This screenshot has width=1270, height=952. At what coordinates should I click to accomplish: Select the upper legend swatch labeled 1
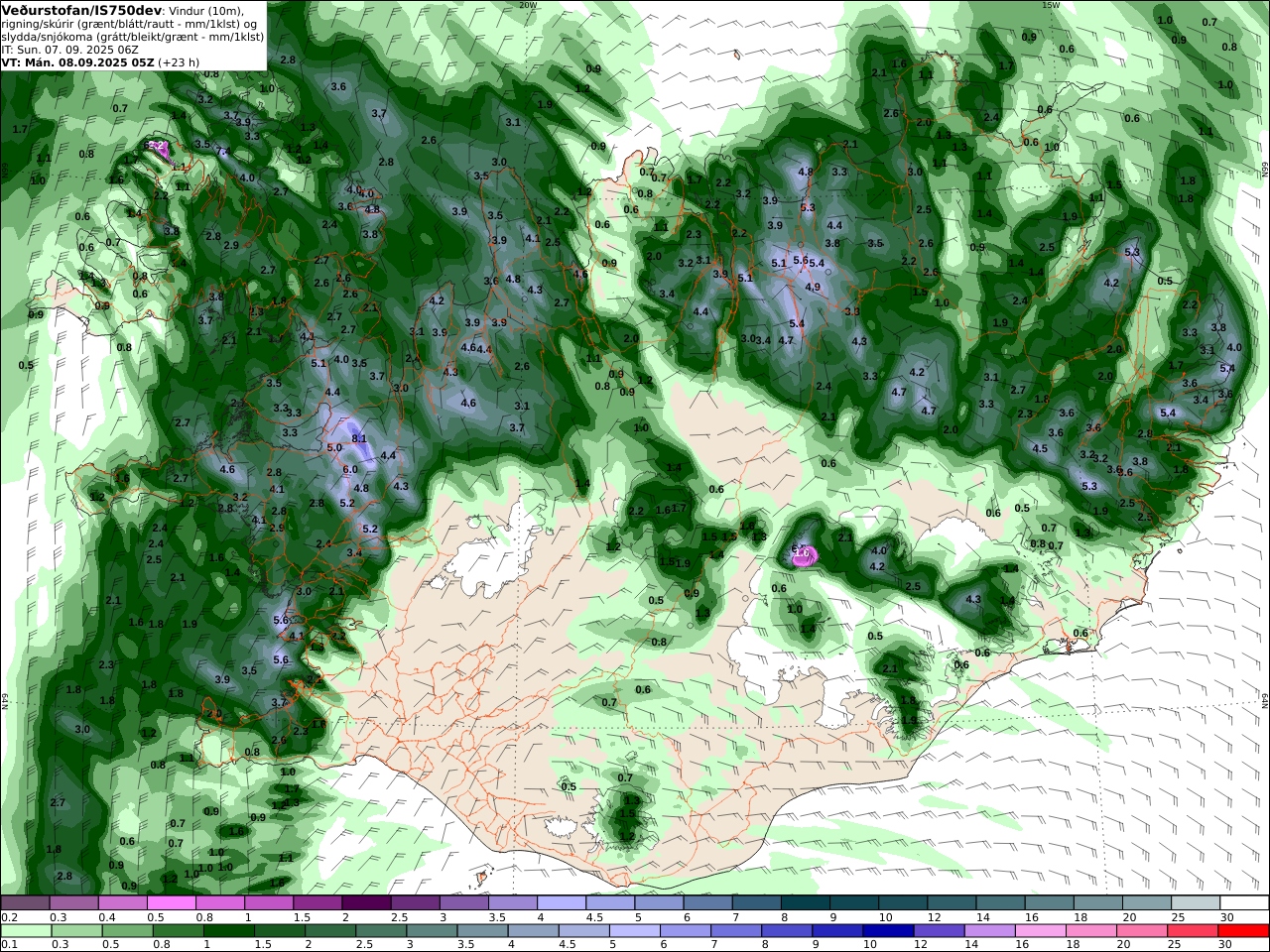[x=268, y=902]
